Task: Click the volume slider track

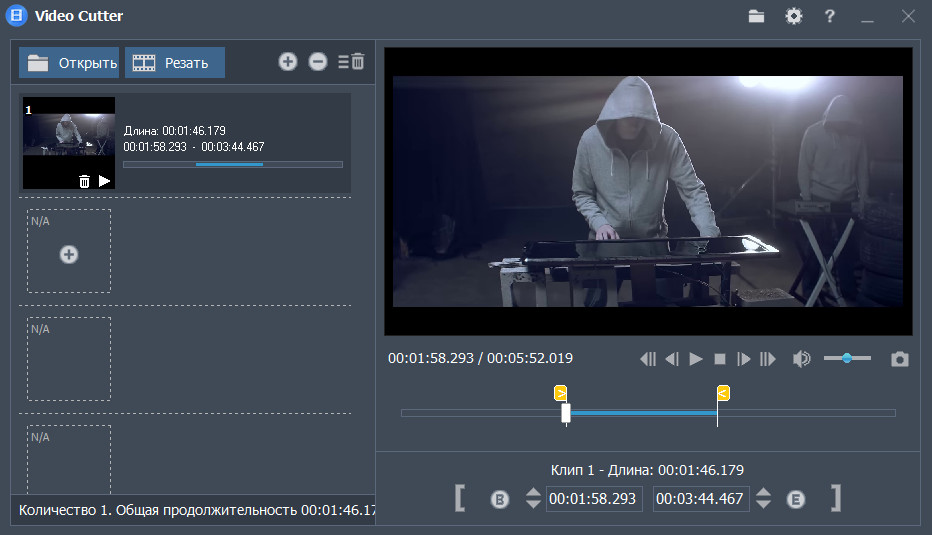Action: pyautogui.click(x=847, y=358)
